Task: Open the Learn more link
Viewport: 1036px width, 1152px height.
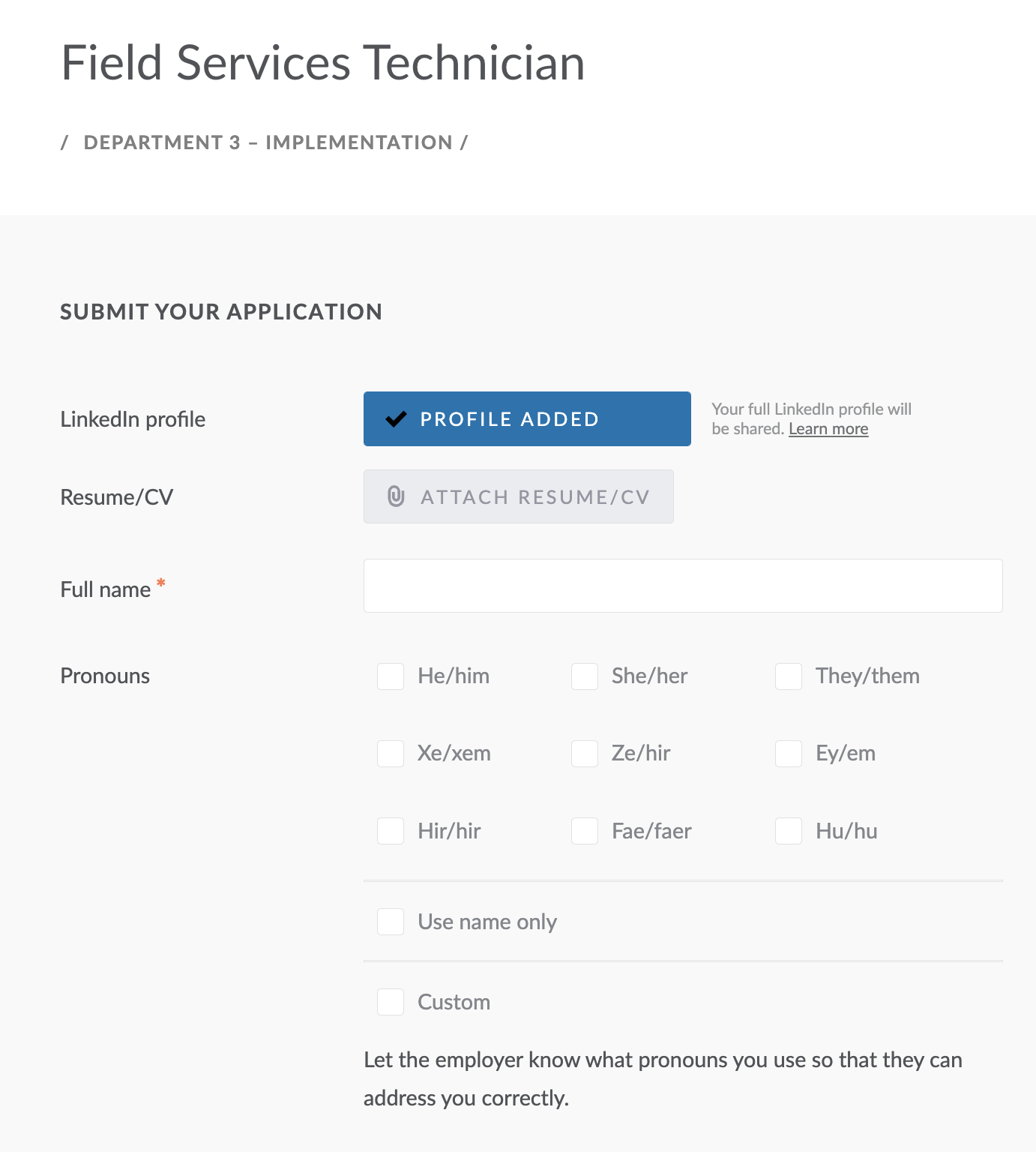Action: 828,429
